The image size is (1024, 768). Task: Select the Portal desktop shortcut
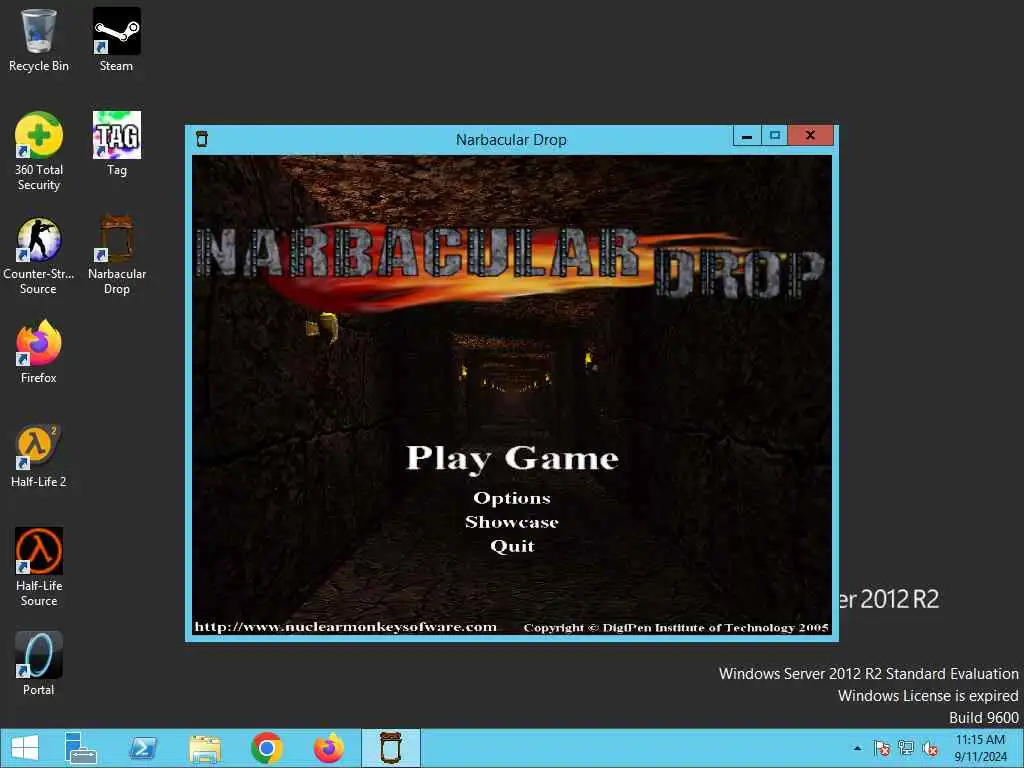coord(39,664)
